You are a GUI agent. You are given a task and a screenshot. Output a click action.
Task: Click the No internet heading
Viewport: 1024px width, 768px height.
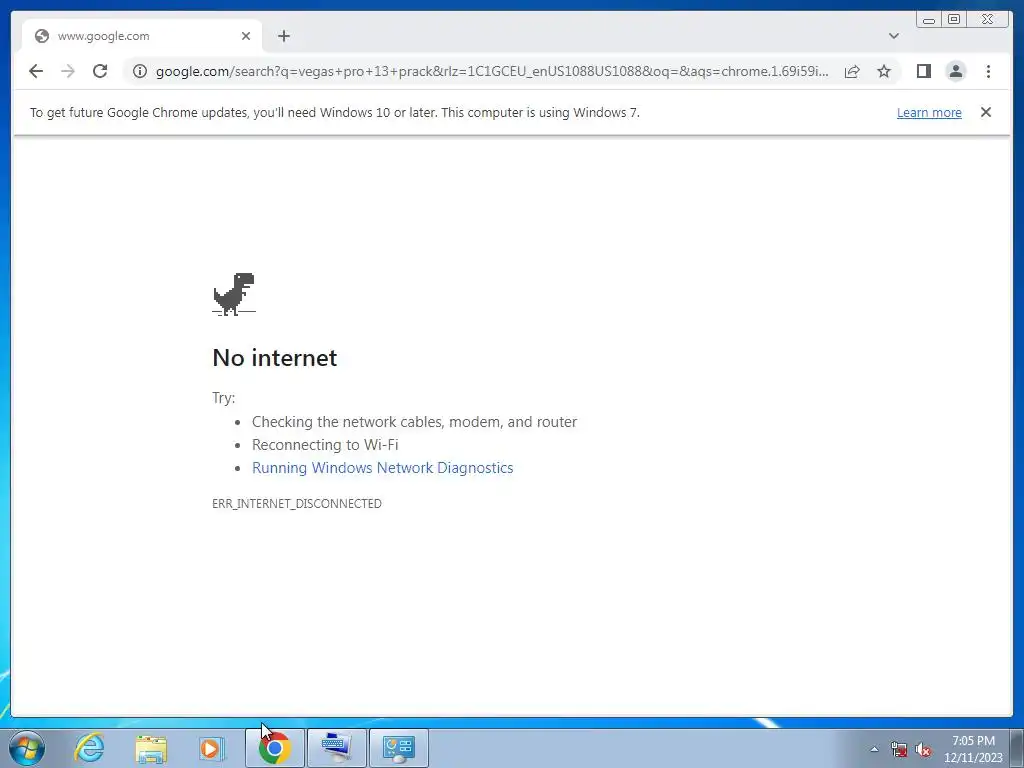275,358
